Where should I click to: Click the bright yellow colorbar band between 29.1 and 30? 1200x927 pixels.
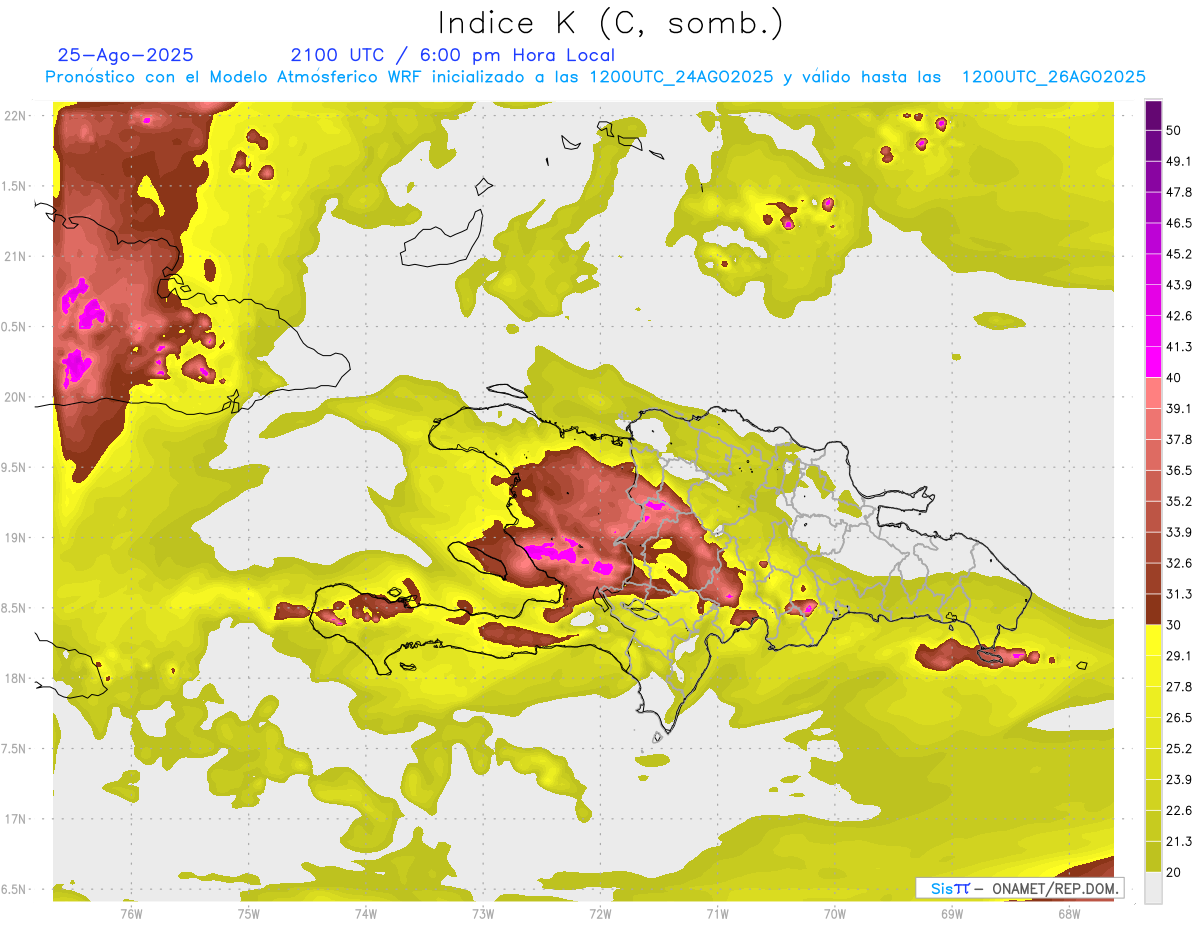pos(1153,640)
